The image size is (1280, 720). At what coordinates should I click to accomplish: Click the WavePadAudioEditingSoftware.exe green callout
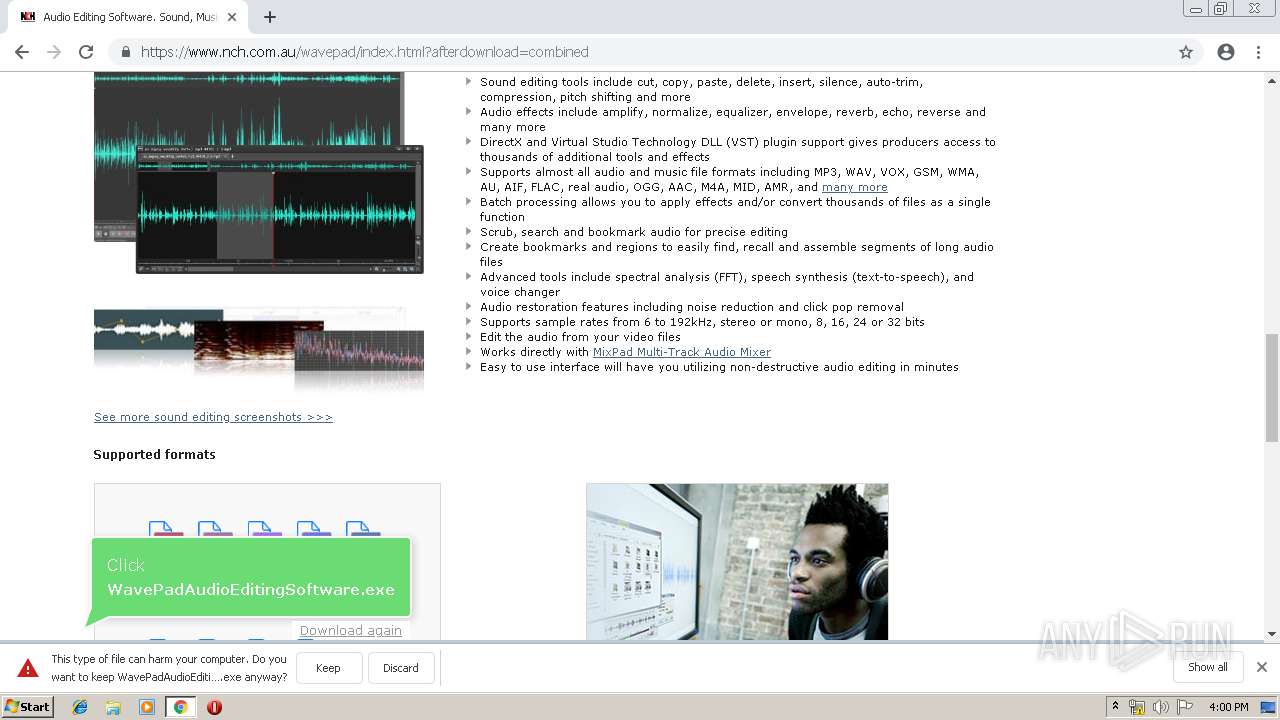click(251, 578)
